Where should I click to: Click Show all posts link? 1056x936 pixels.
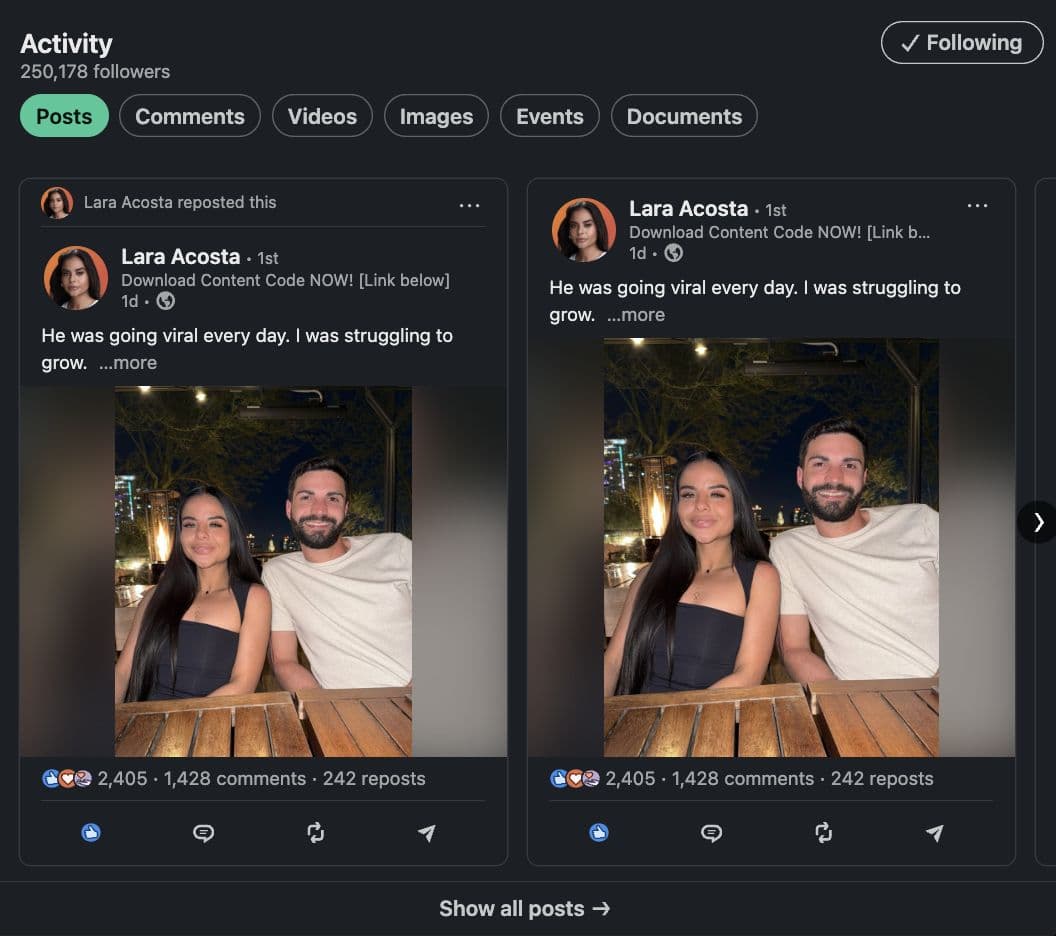click(x=524, y=908)
